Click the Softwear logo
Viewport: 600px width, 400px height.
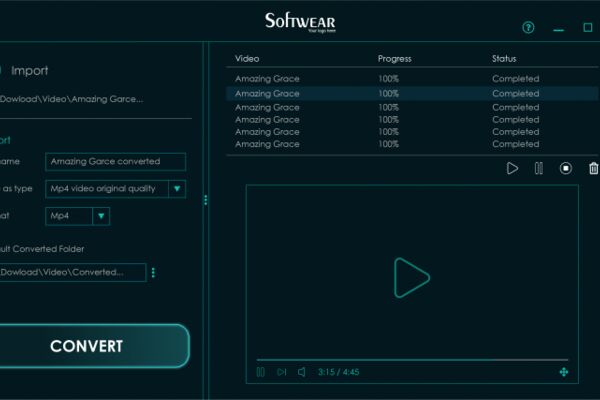tap(300, 22)
